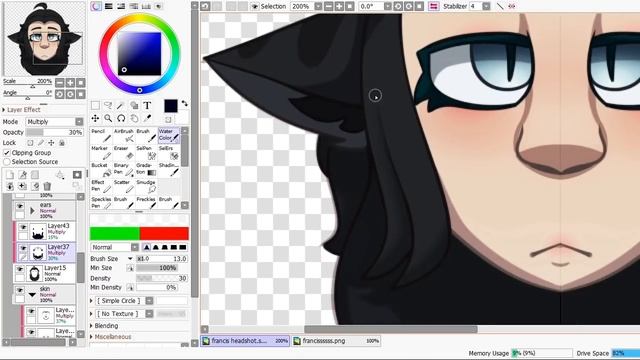The image size is (640, 360).
Task: Select the Scatter brush tool
Action: click(124, 186)
